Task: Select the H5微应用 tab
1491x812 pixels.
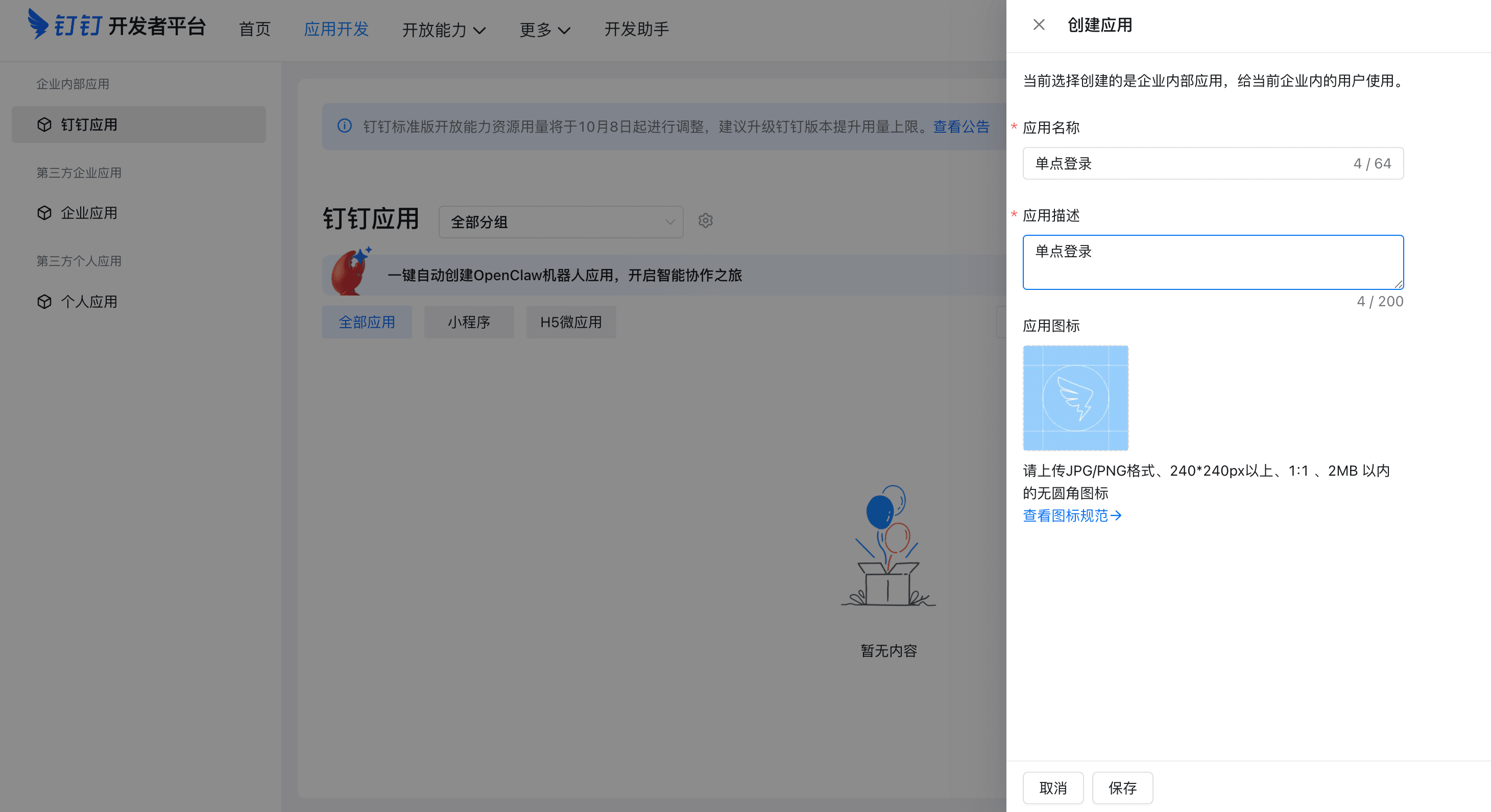Action: (570, 322)
